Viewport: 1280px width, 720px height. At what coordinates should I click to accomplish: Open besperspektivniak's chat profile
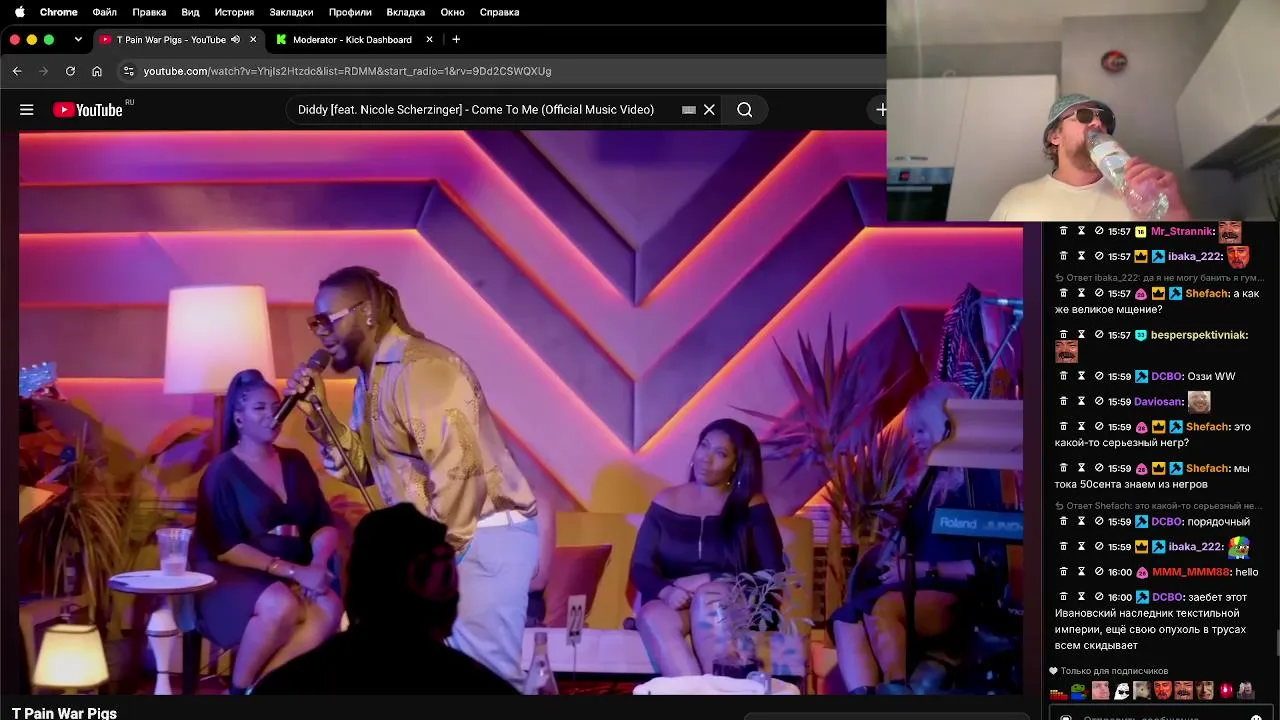pyautogui.click(x=1198, y=335)
